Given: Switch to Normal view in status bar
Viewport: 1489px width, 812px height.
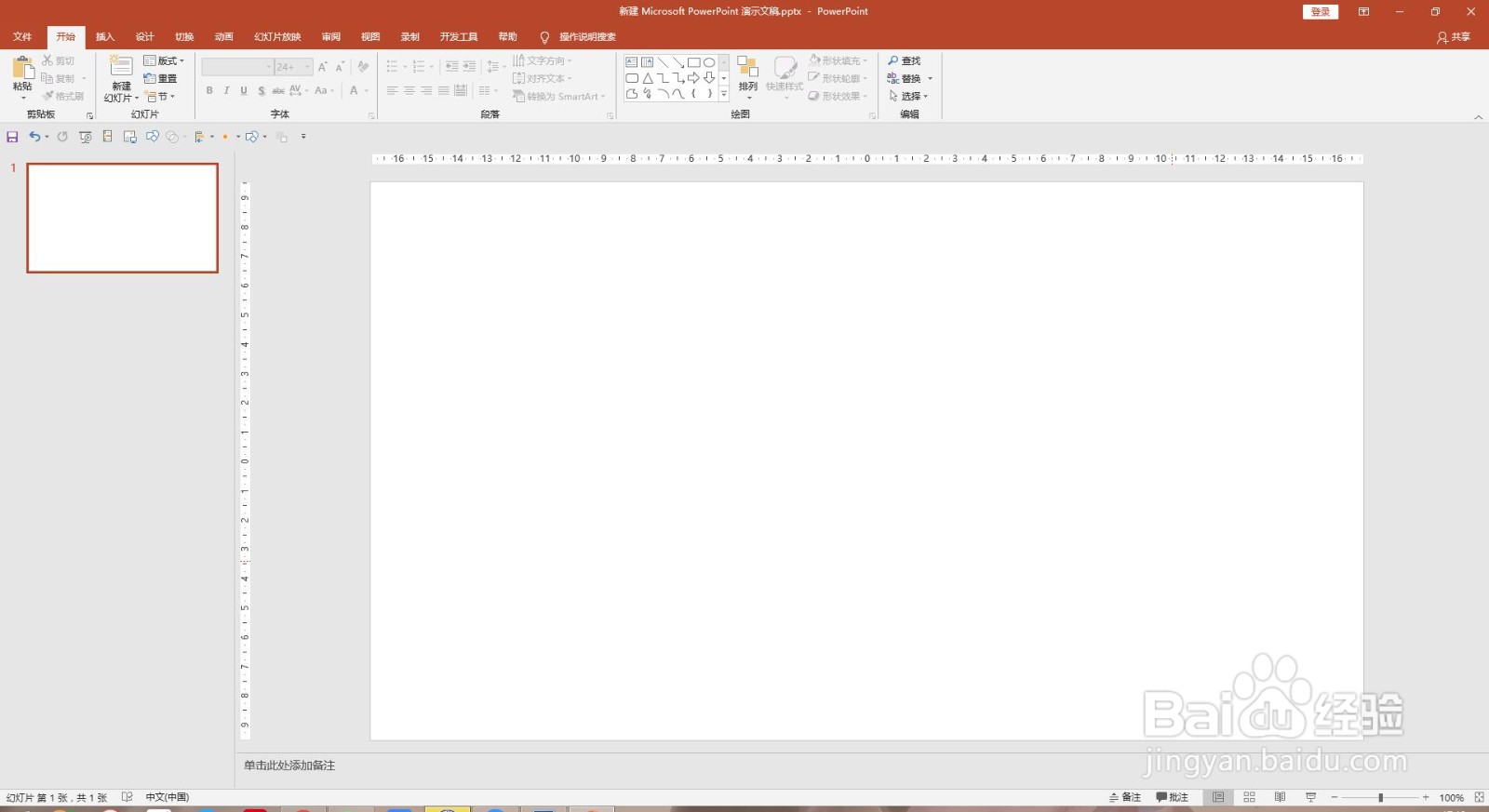Looking at the screenshot, I should coord(1218,797).
